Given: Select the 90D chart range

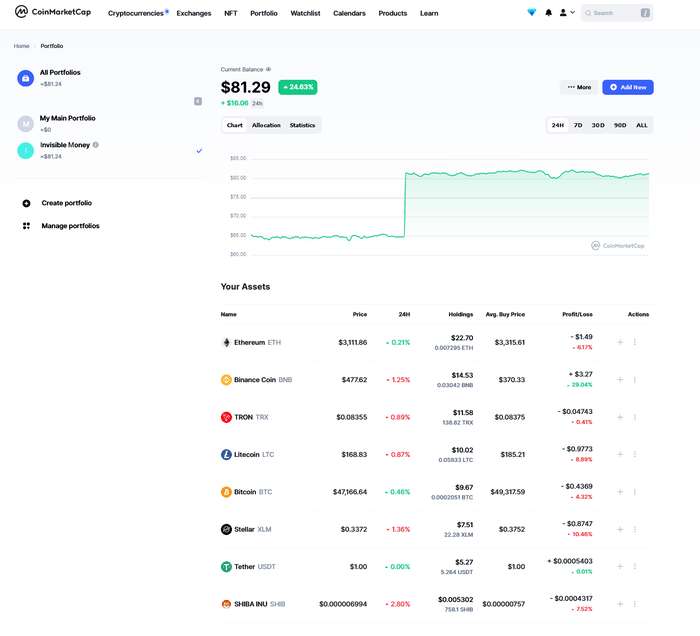Looking at the screenshot, I should pos(620,125).
